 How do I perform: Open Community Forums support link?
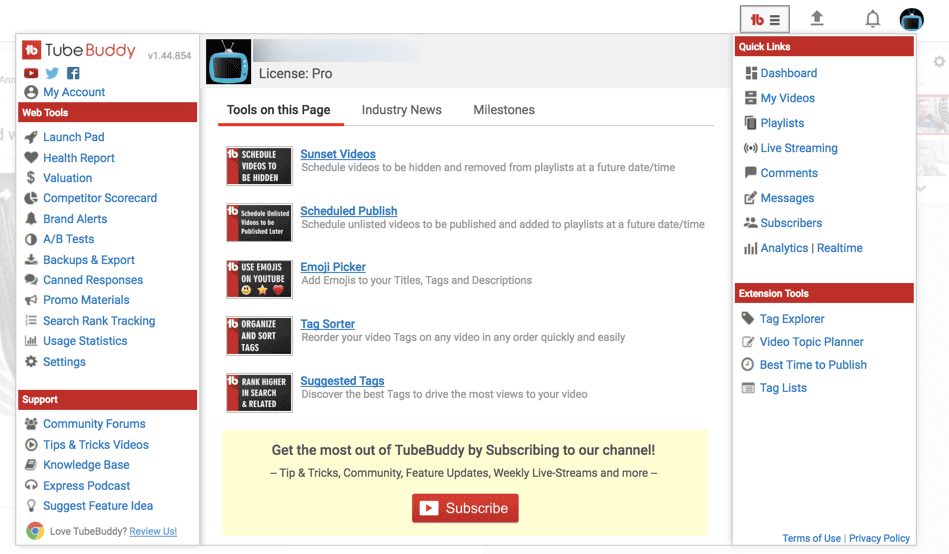94,424
